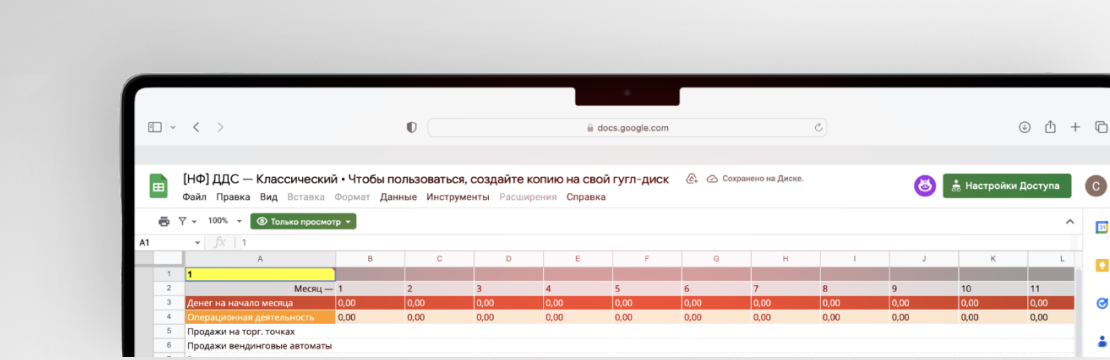Viewport: 1110px width, 360px height.
Task: Click the Денег на начало месяца cell
Action: click(260, 303)
